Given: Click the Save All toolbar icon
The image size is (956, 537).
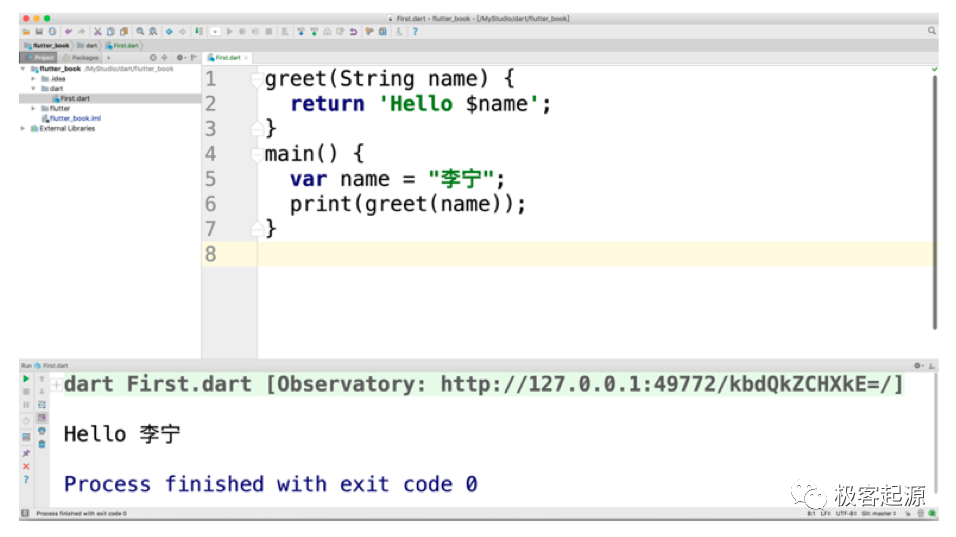Looking at the screenshot, I should (x=39, y=32).
